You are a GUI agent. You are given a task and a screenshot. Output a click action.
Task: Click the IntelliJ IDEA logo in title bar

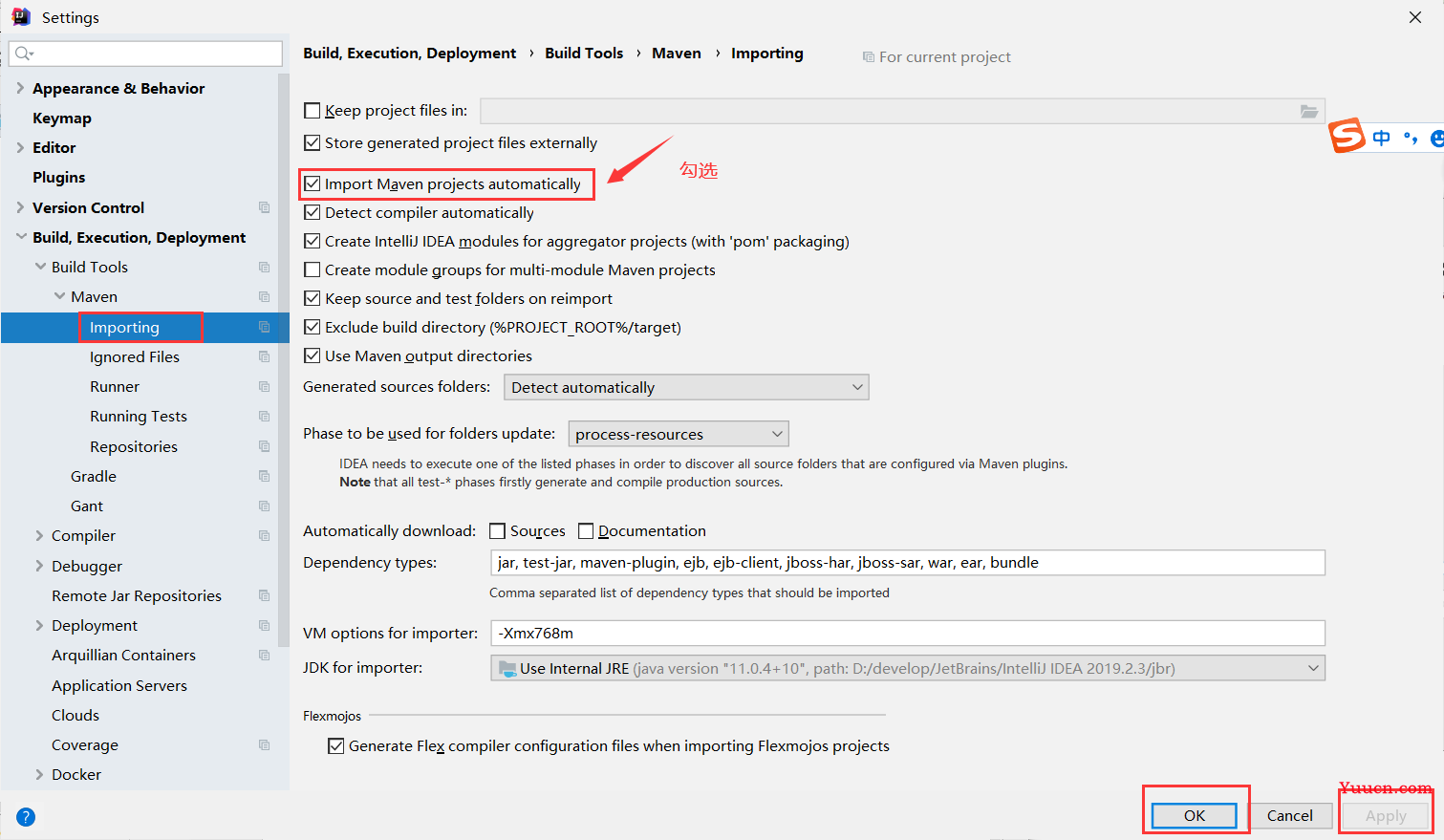[x=21, y=17]
